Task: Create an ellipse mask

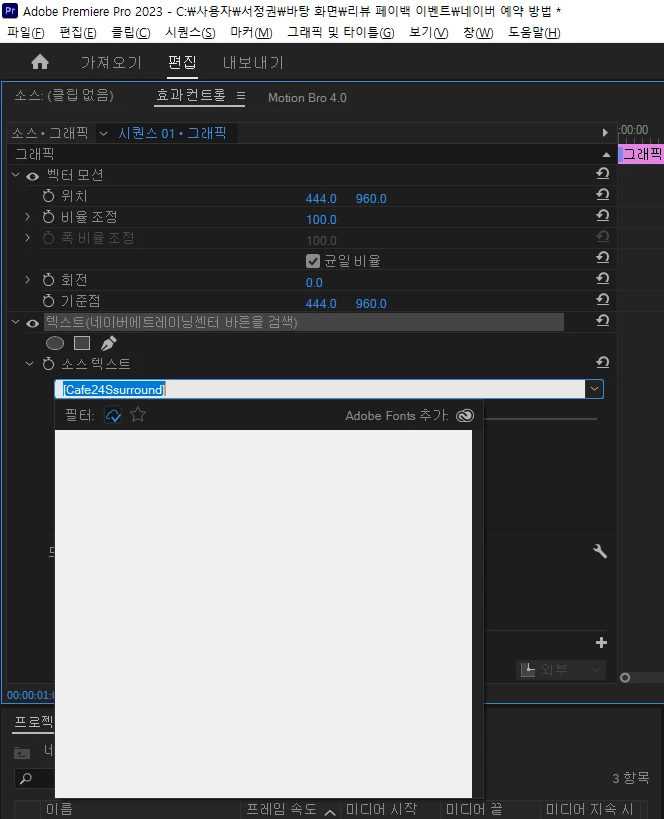Action: click(x=55, y=343)
